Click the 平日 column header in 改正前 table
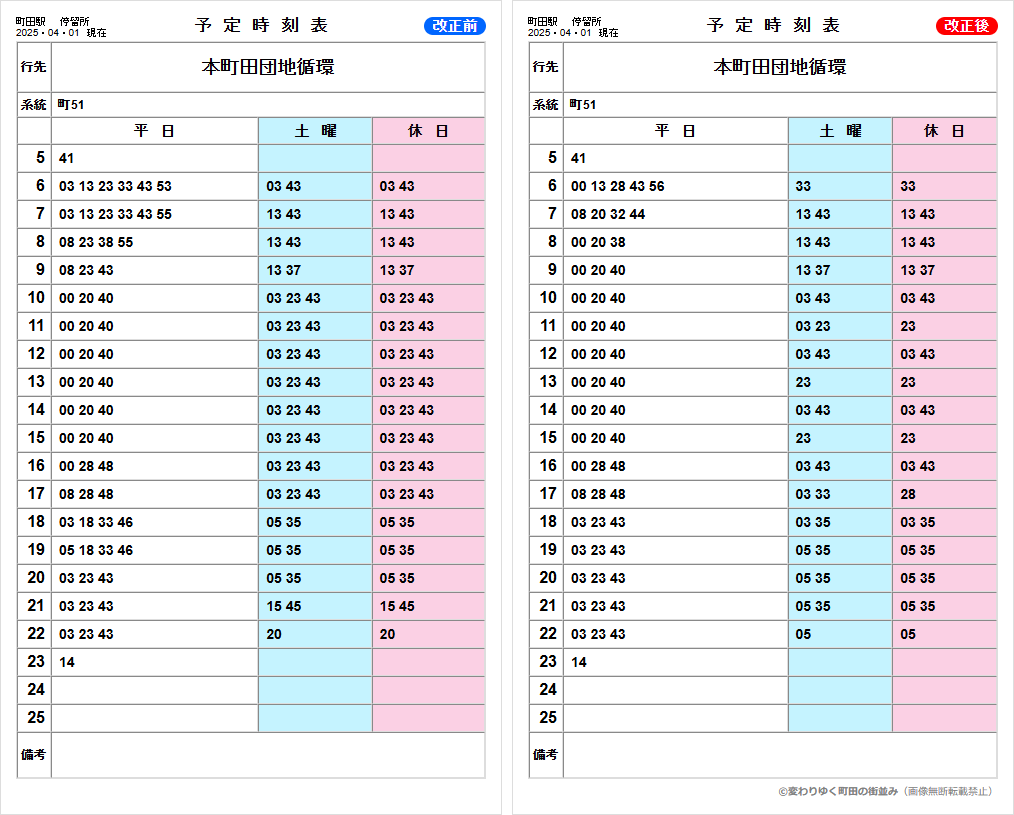Viewport: 1014px width, 815px height. tap(155, 131)
